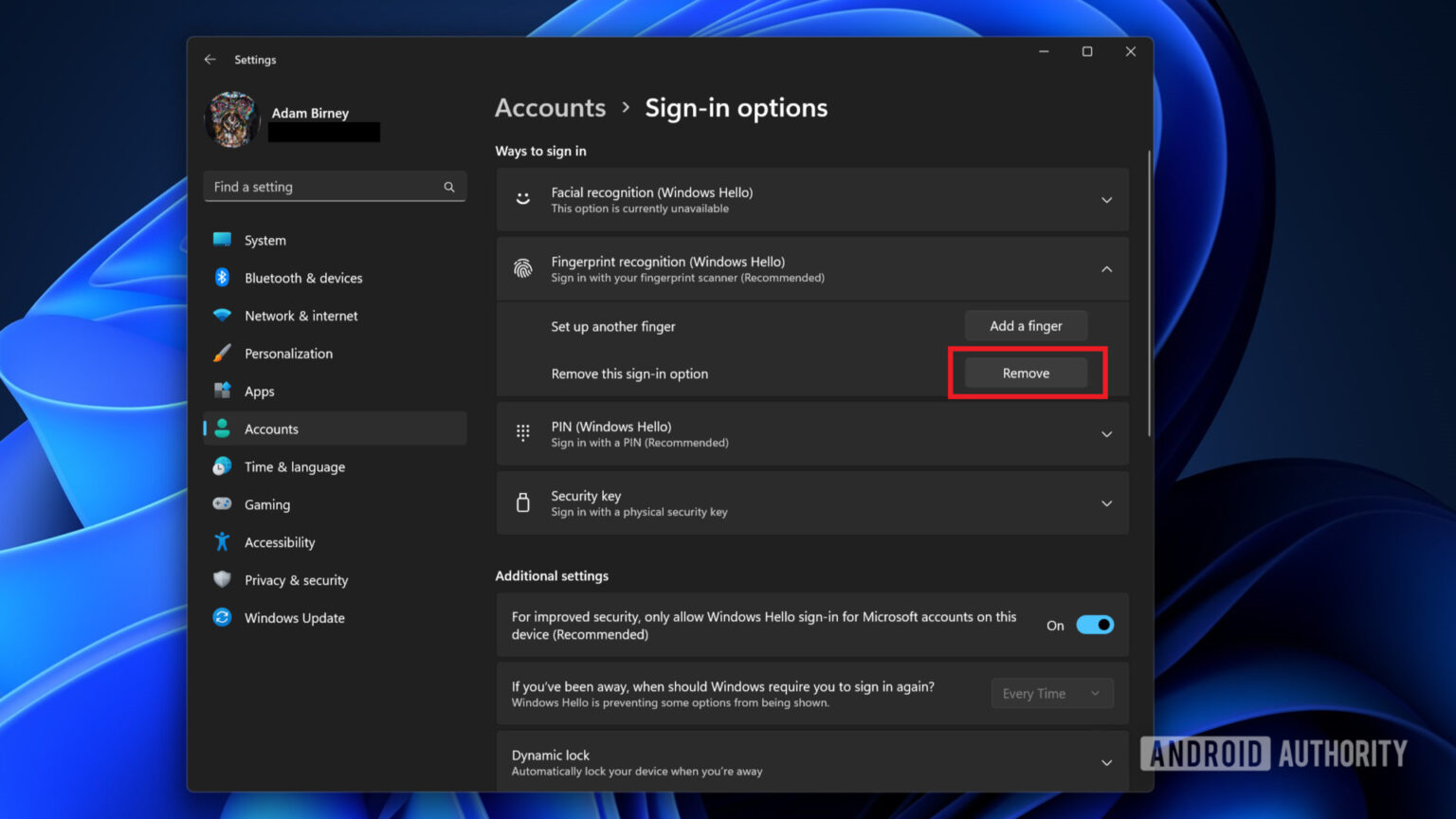Click the Accessibility icon
Image resolution: width=1456 pixels, height=819 pixels.
[222, 542]
